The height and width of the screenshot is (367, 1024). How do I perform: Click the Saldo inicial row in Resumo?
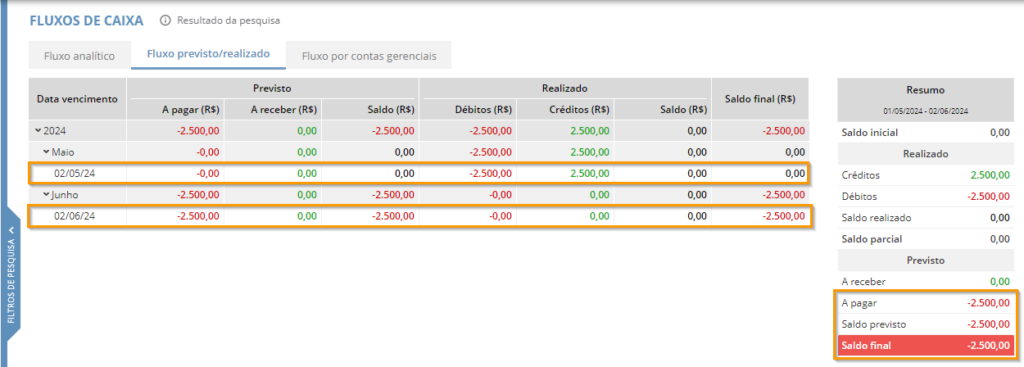coord(925,133)
